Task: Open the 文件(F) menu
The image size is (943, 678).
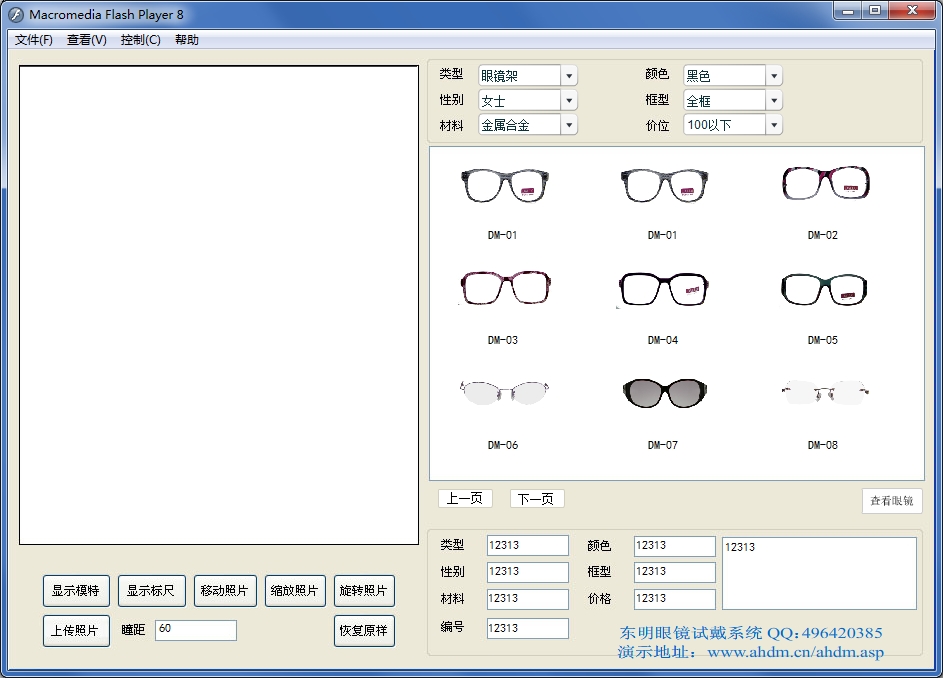Action: (34, 40)
